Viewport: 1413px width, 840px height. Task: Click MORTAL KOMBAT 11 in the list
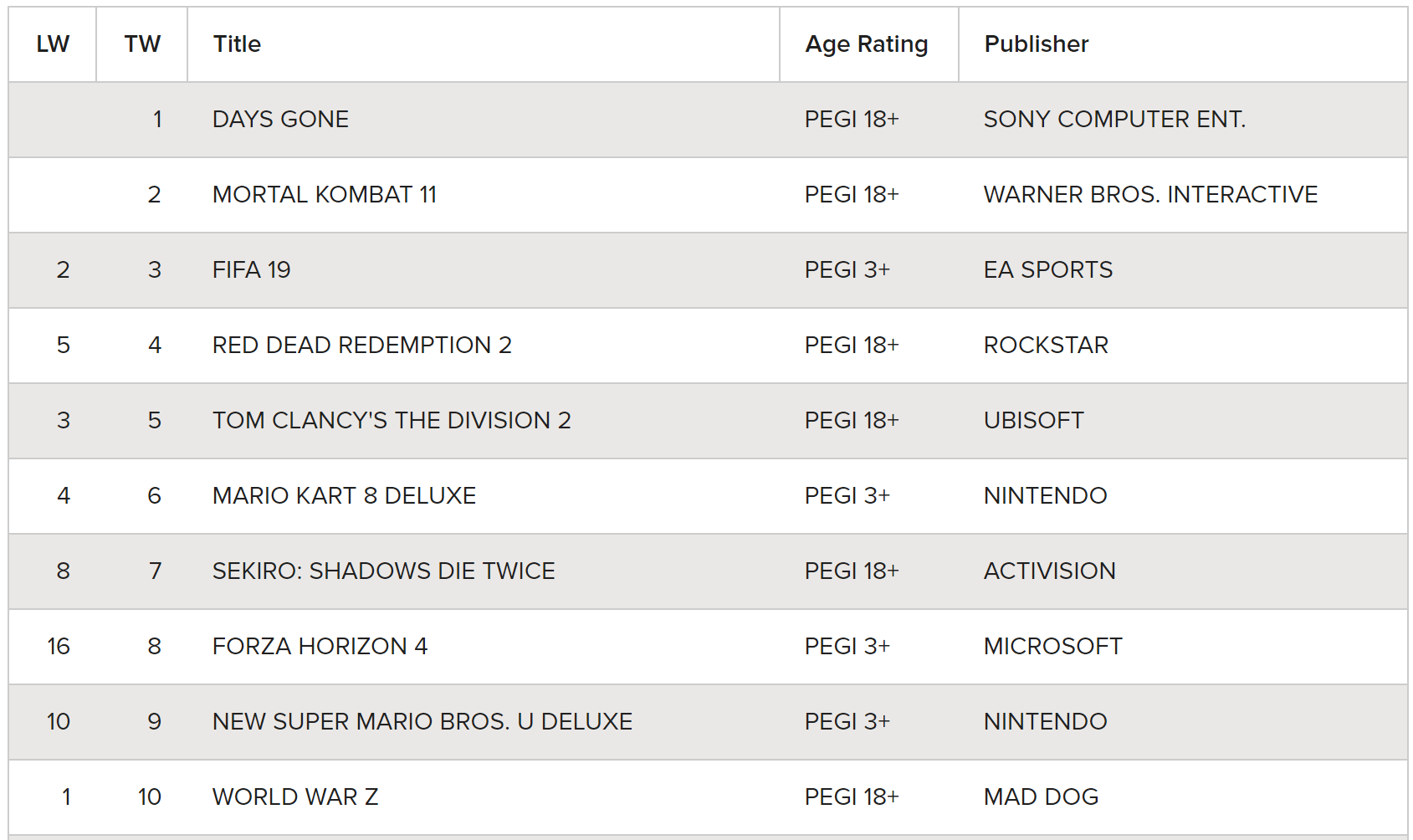[325, 195]
